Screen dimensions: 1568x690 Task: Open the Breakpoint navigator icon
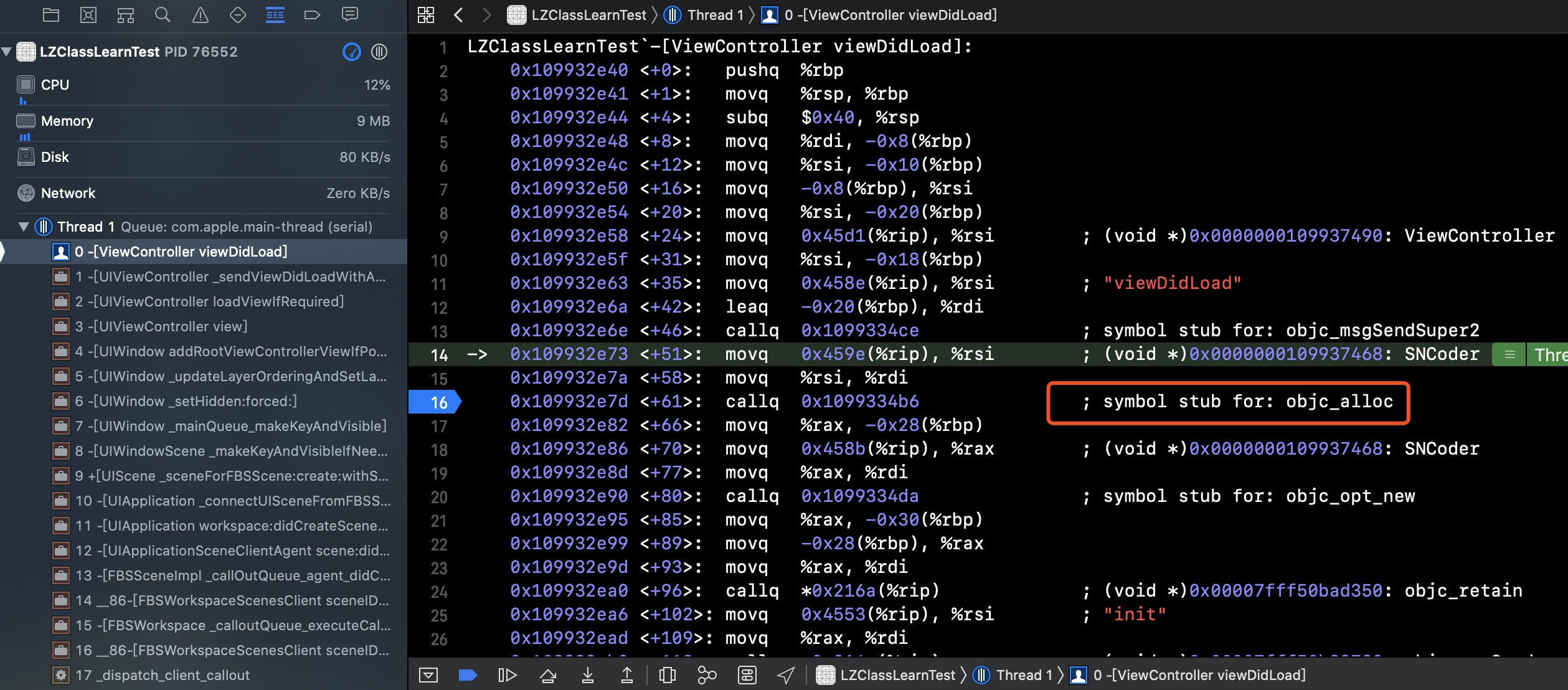[x=312, y=15]
